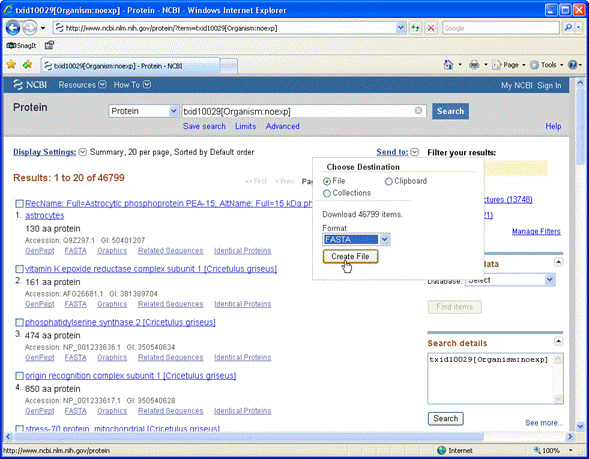Screen dimensions: 589x459
Task: Open the Protein database dropdown
Action: coord(143,111)
